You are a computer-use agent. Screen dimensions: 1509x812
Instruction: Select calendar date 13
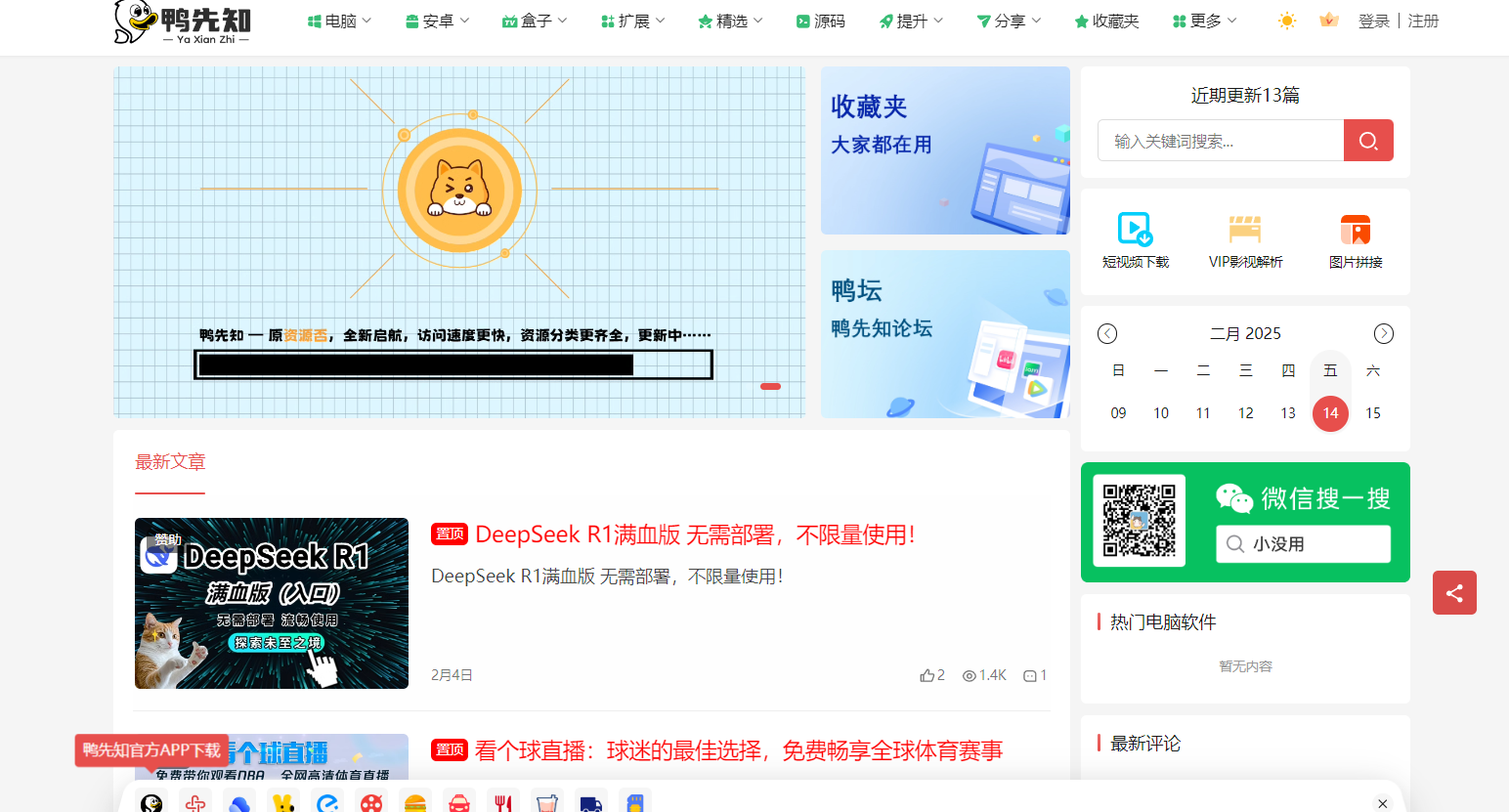tap(1288, 413)
